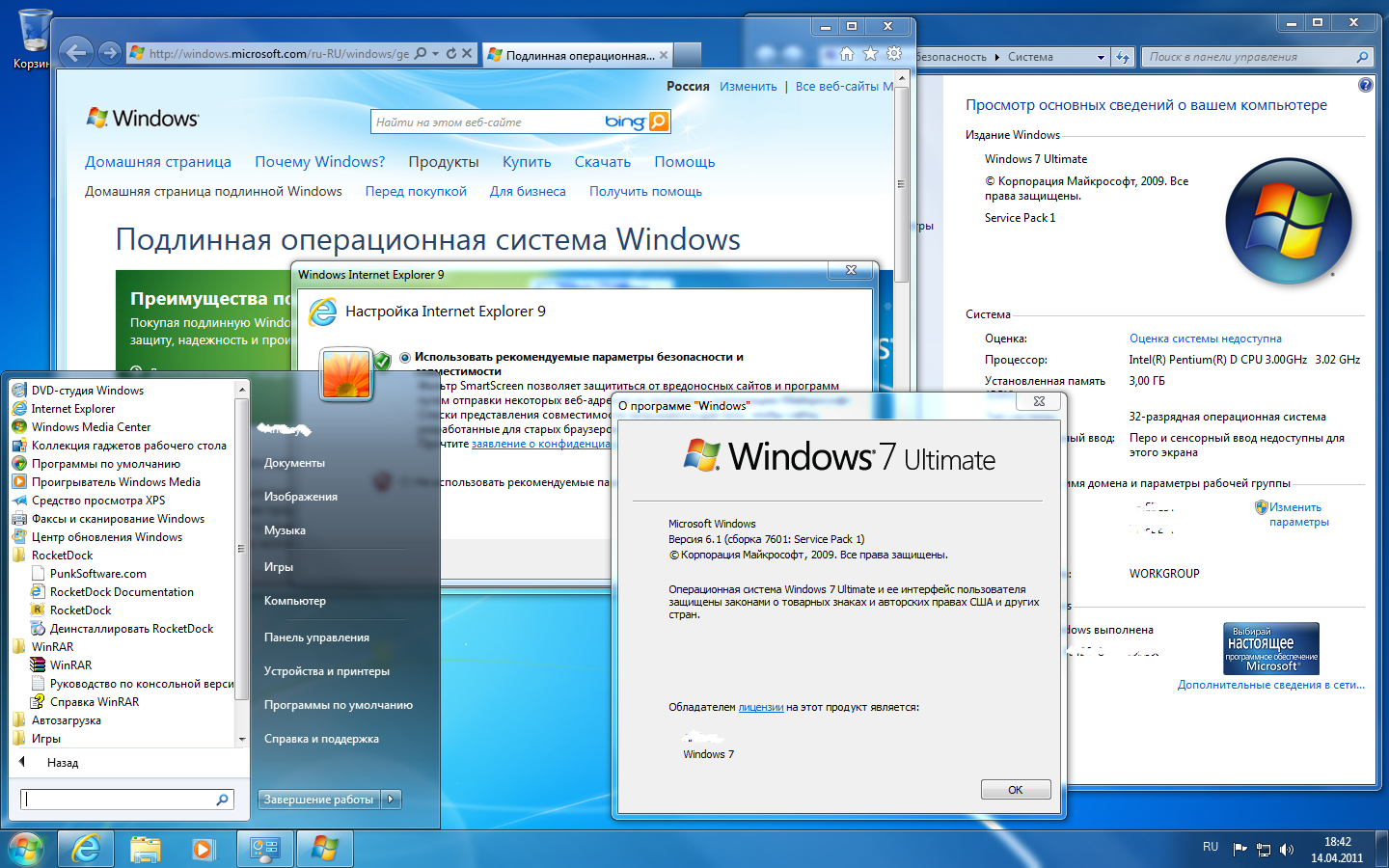This screenshot has height=868, width=1389.
Task: Click the stop (X) icon in IE address bar
Action: [467, 54]
